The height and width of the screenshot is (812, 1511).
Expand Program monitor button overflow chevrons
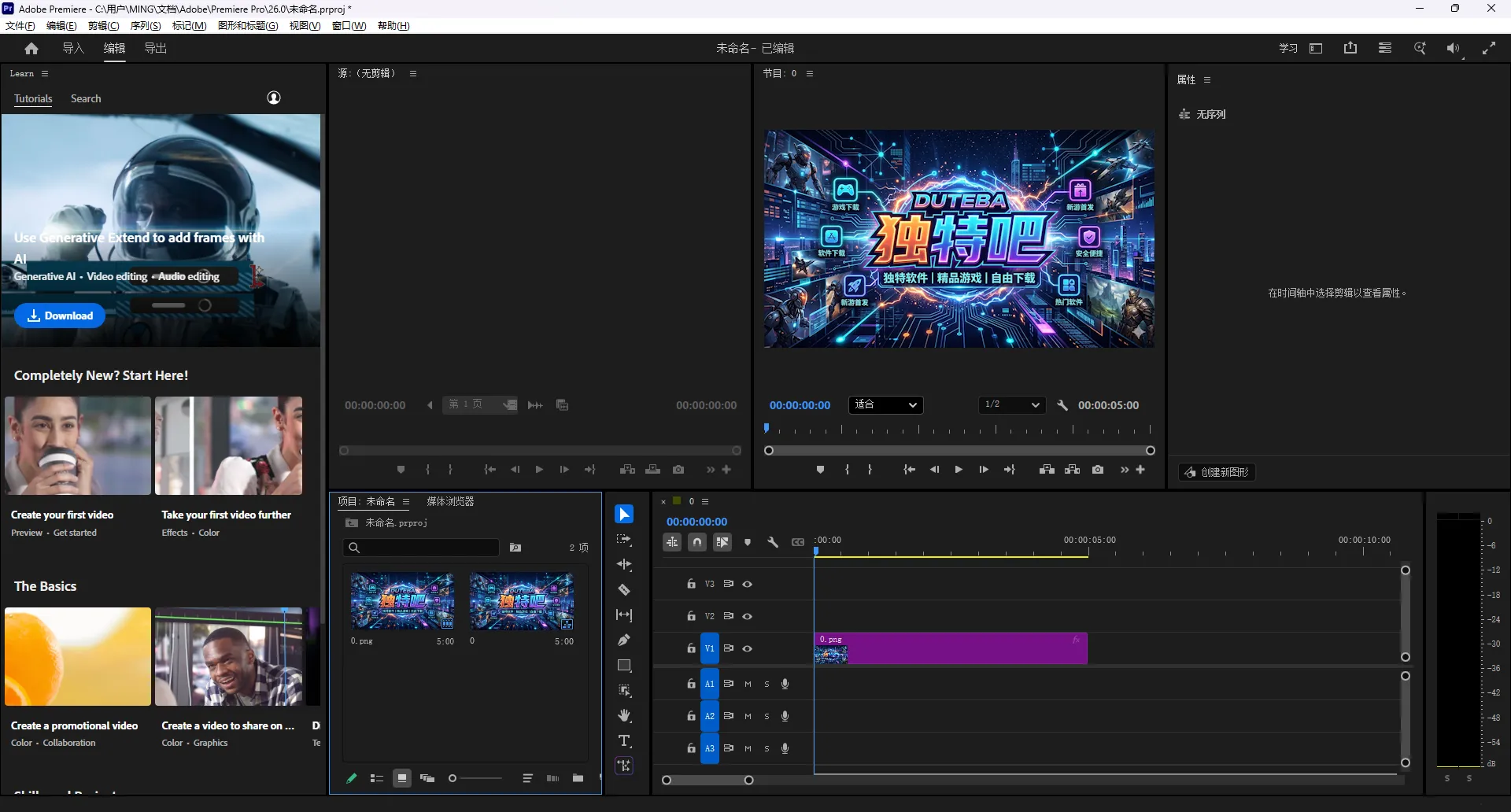tap(1125, 470)
